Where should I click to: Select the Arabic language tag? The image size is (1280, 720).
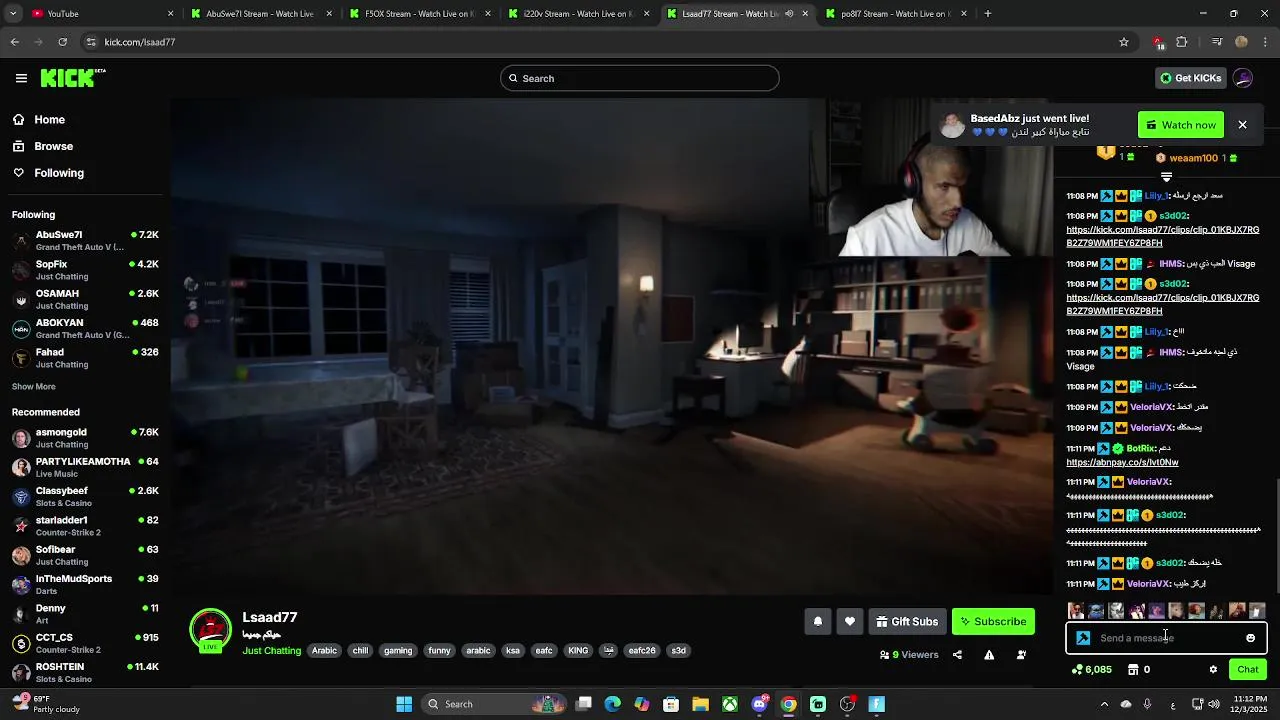[324, 651]
